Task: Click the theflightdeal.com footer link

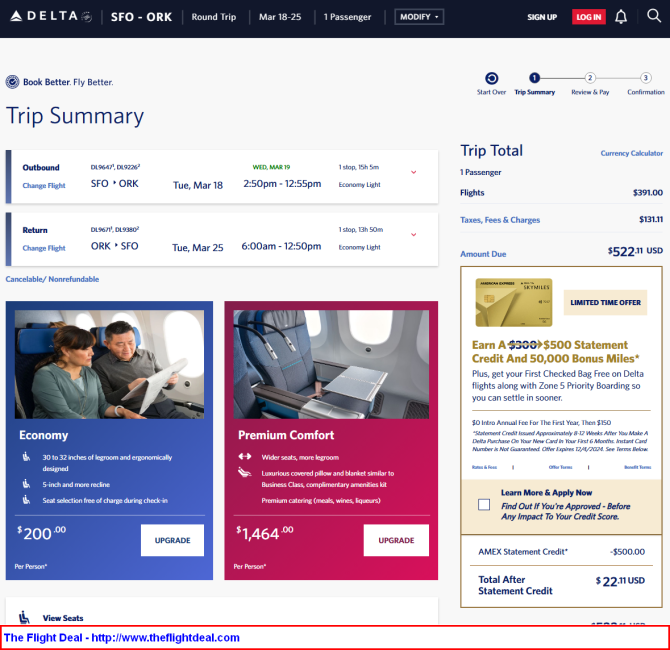Action: pos(165,637)
